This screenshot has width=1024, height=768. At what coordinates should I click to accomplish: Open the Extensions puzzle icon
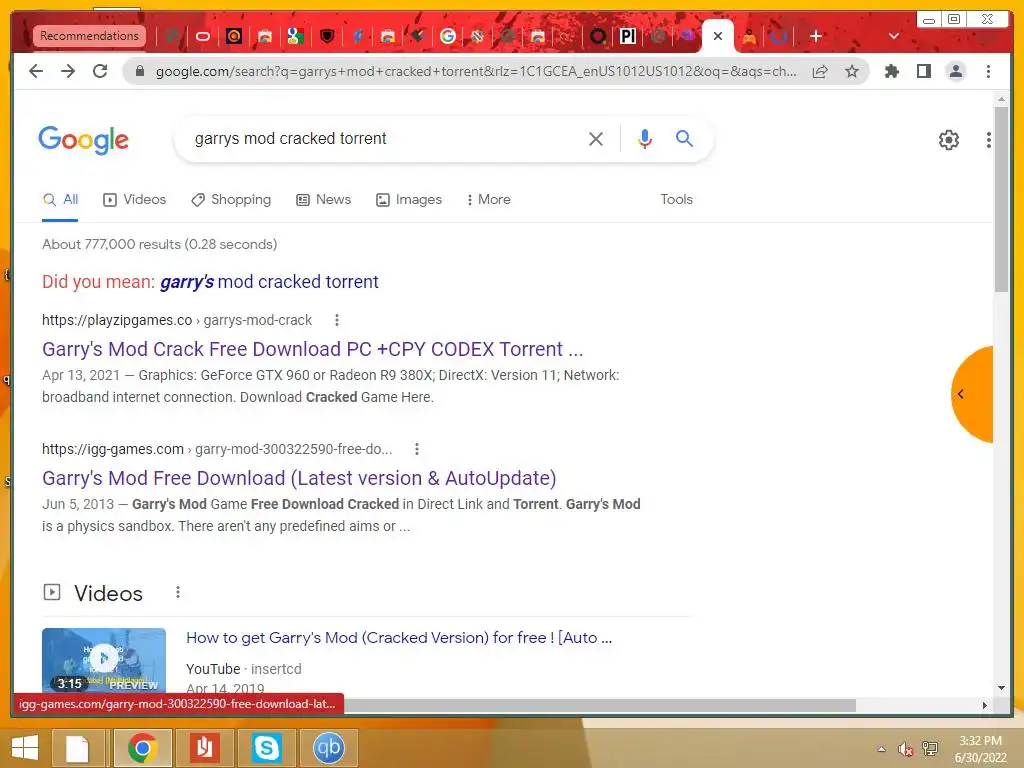891,71
